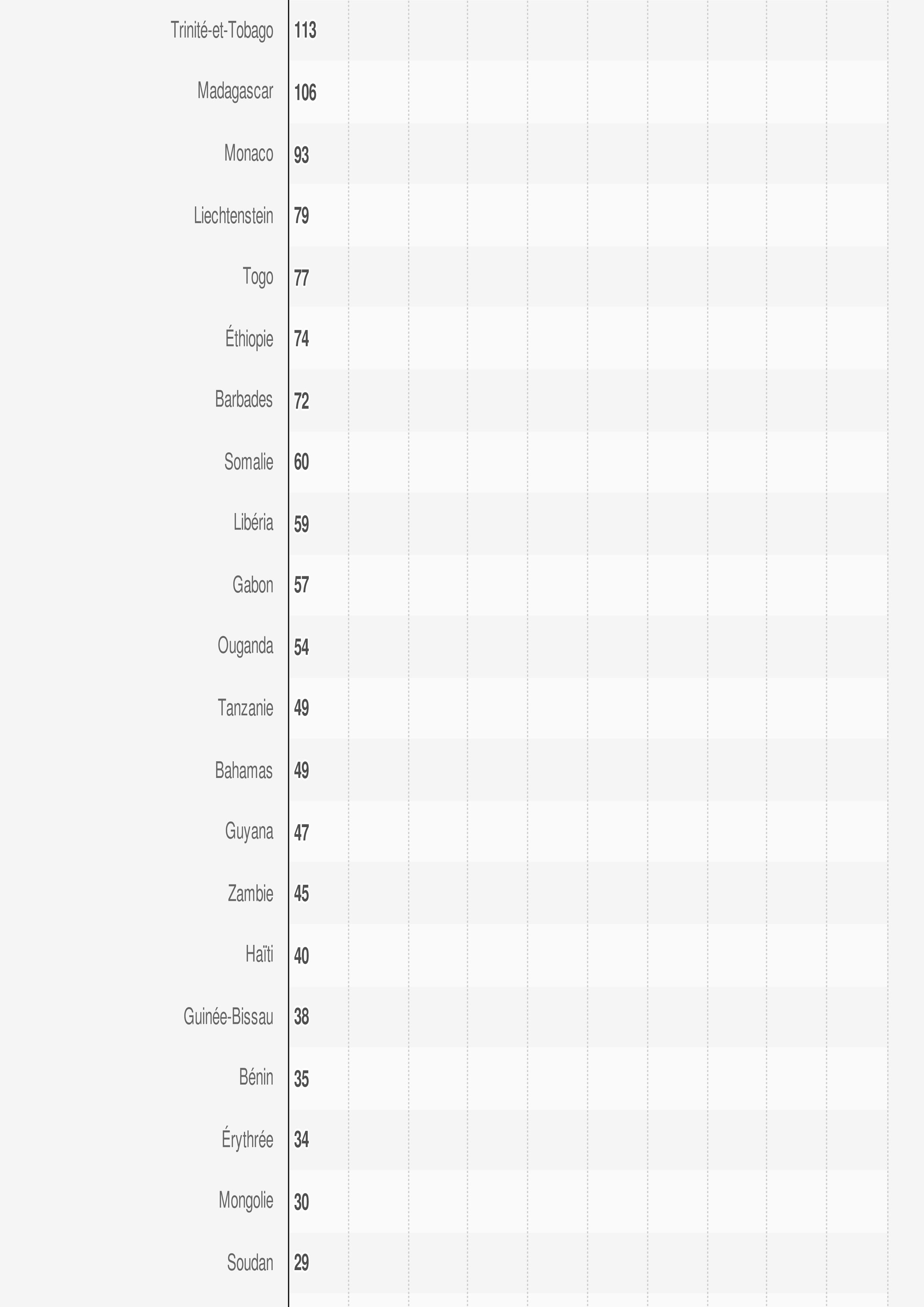The height and width of the screenshot is (1307, 924).
Task: Click the Trinité-et-Tobago country label
Action: 222,31
